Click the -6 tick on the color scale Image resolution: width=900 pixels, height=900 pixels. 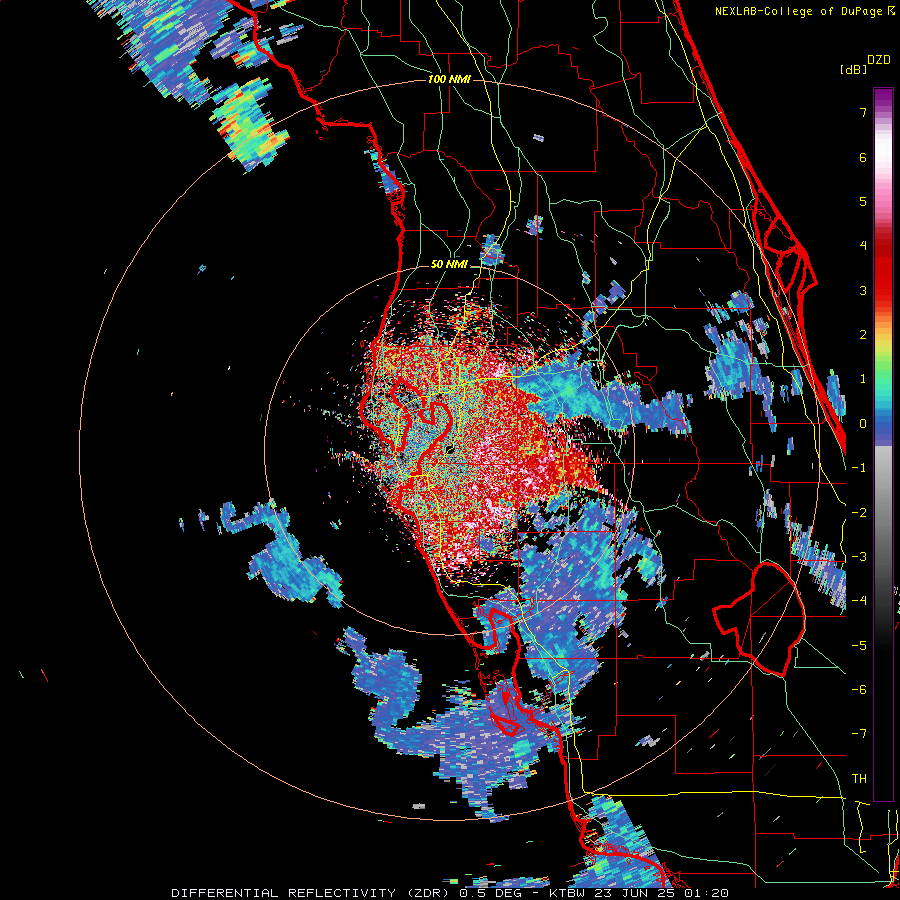coord(859,690)
